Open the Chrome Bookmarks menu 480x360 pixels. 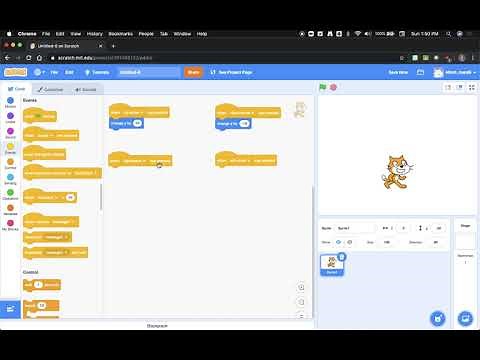click(121, 34)
